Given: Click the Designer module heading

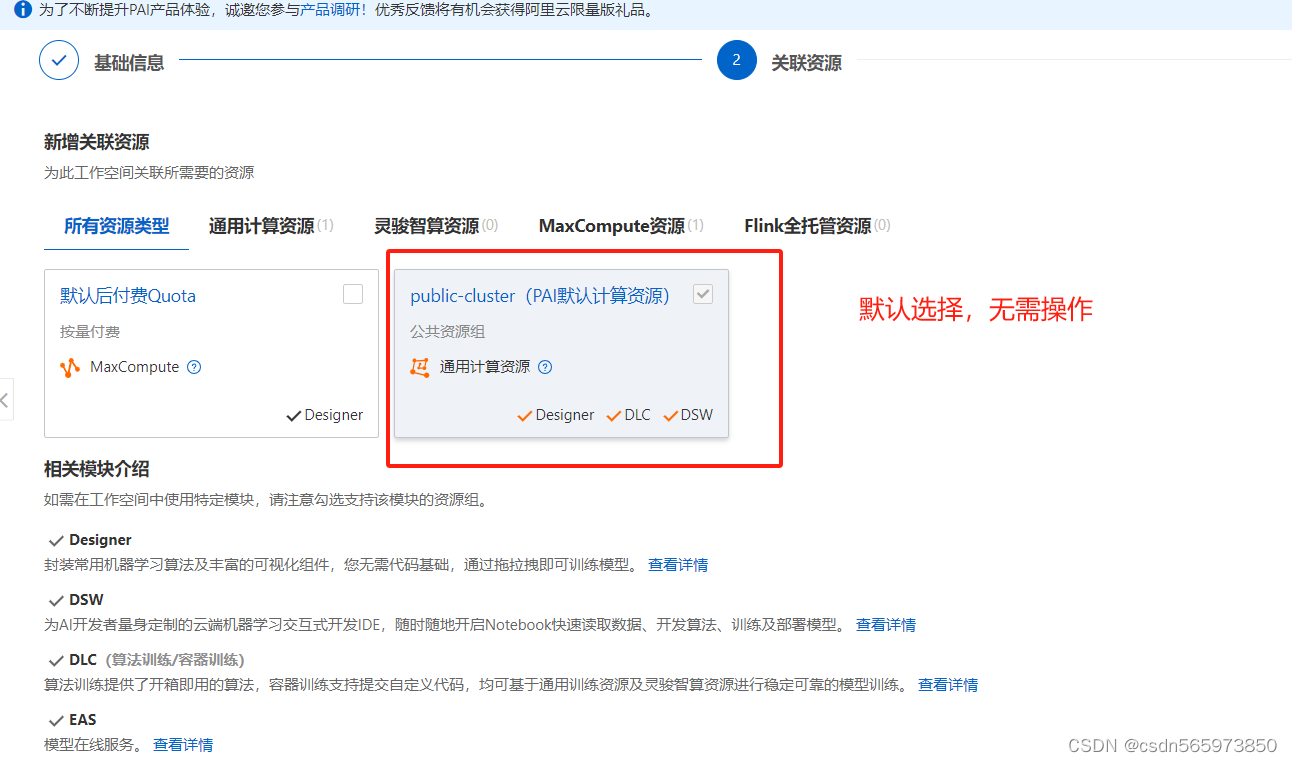Looking at the screenshot, I should (x=100, y=540).
